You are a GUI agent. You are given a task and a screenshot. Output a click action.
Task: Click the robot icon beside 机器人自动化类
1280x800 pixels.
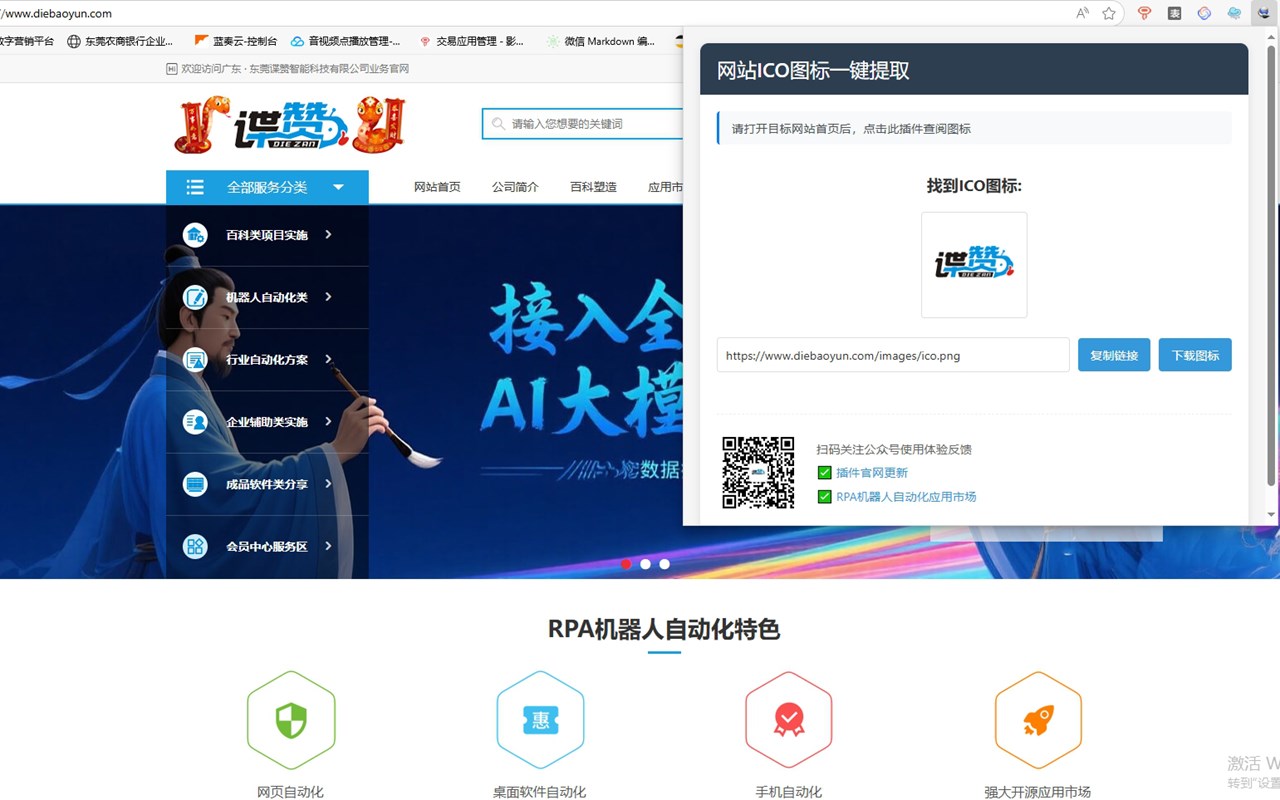pos(195,297)
